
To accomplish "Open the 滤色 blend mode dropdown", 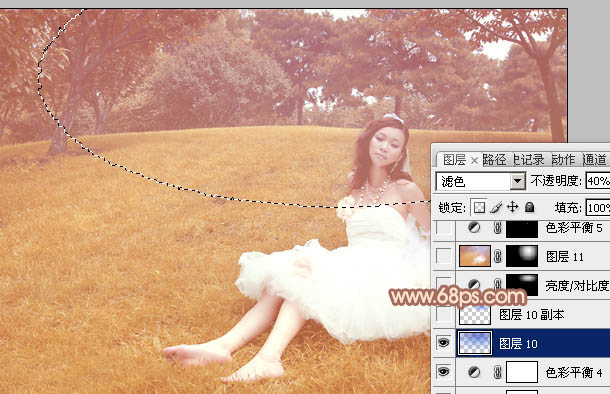I will (x=517, y=181).
